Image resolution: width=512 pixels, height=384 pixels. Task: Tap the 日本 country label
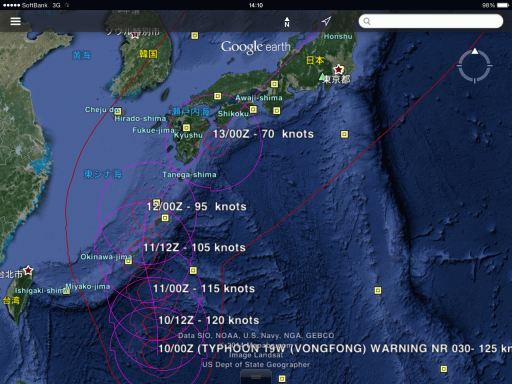coord(315,60)
